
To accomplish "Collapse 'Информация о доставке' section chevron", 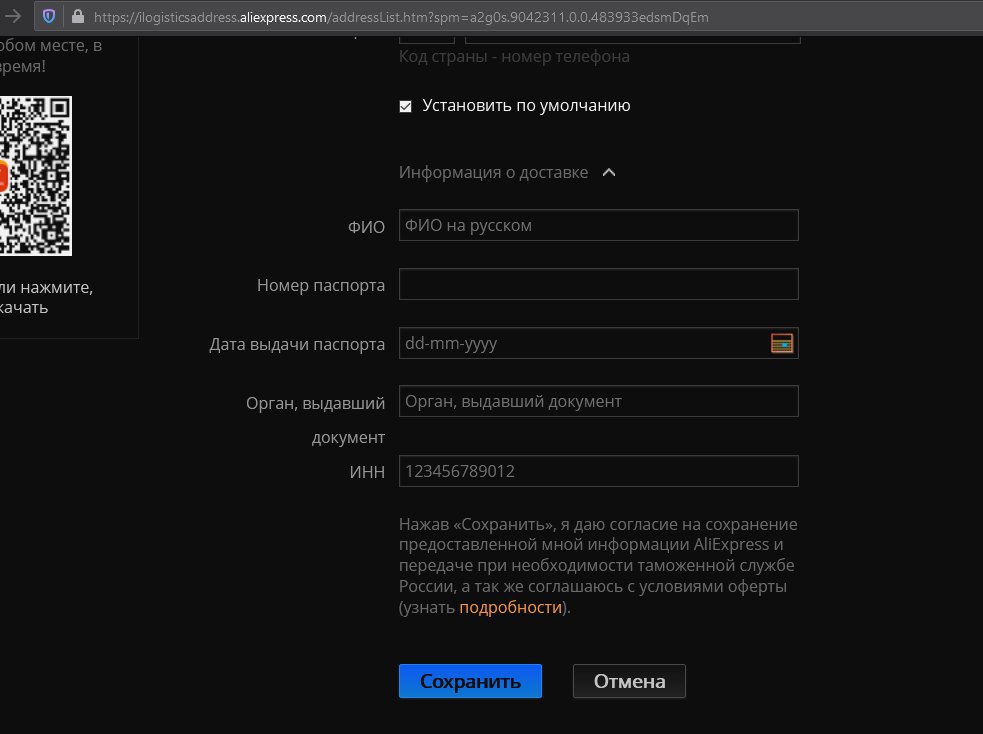I will 609,172.
